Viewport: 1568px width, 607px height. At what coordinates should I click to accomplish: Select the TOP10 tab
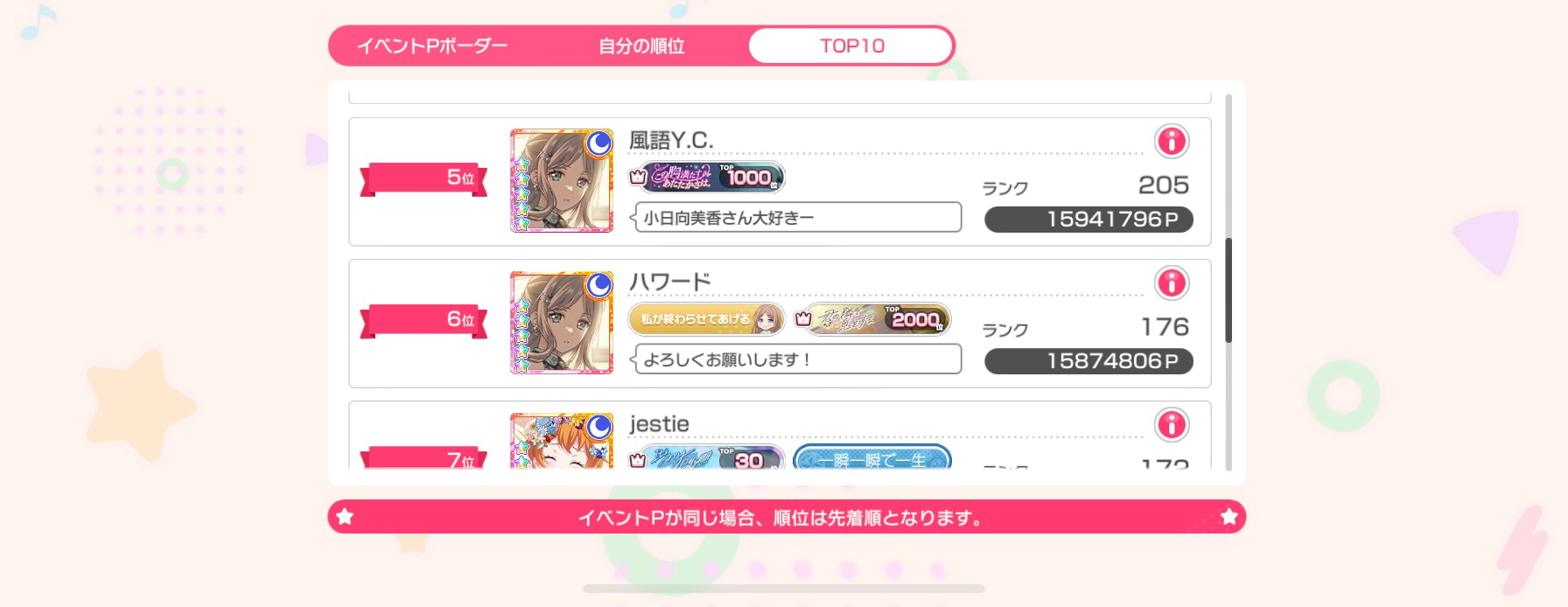click(x=851, y=45)
